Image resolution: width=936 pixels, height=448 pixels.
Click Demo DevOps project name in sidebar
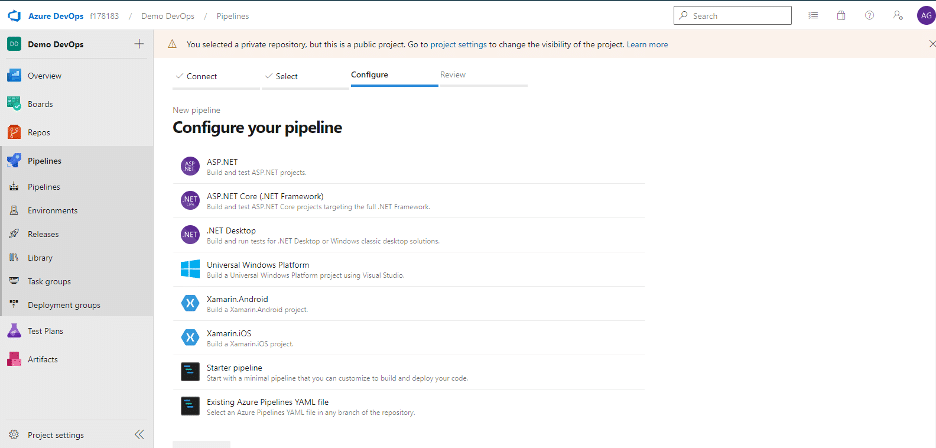click(x=56, y=44)
